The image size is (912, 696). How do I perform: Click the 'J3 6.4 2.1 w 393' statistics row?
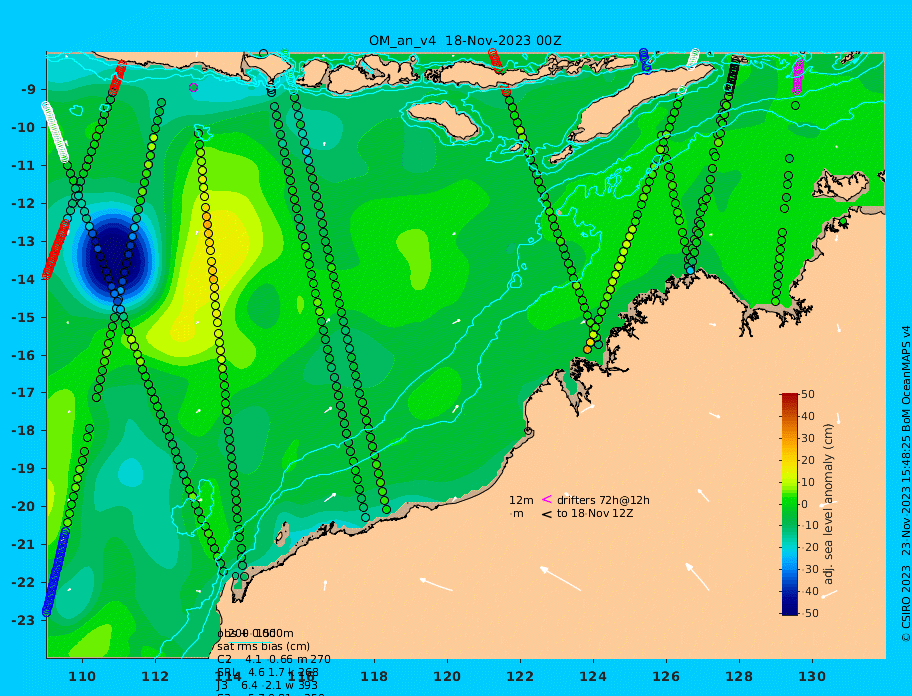point(268,686)
